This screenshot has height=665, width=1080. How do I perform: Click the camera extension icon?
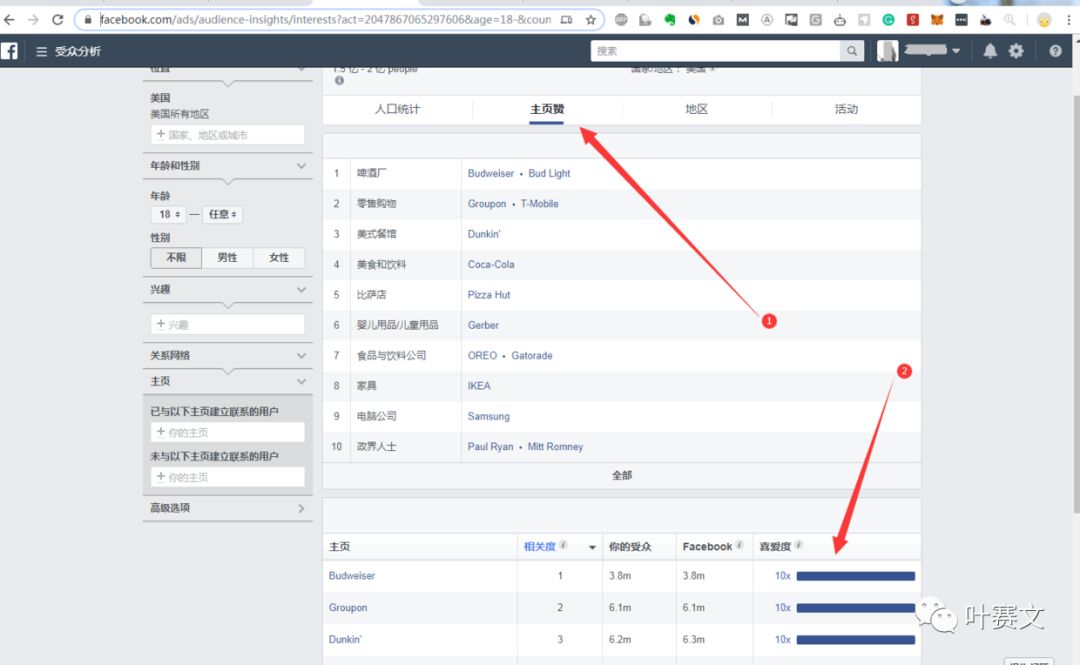(718, 20)
